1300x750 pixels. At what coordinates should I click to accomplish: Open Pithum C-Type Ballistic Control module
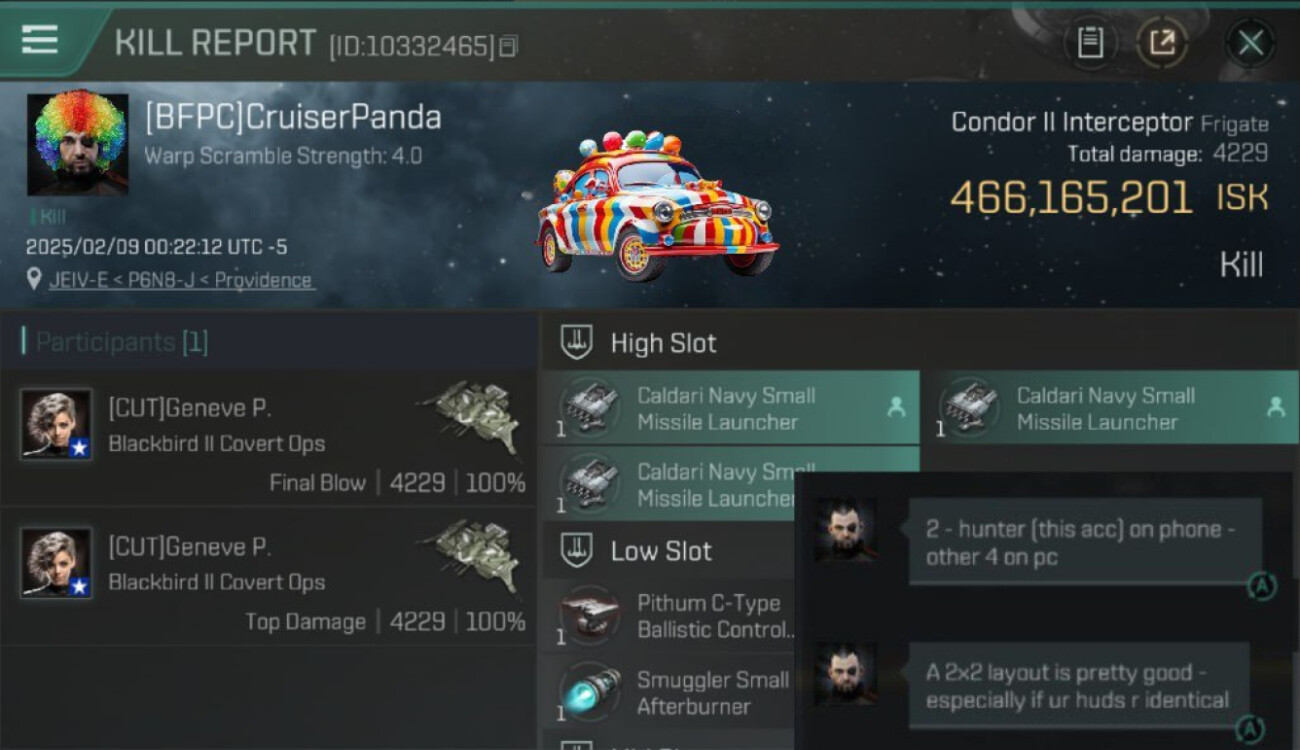(670, 616)
